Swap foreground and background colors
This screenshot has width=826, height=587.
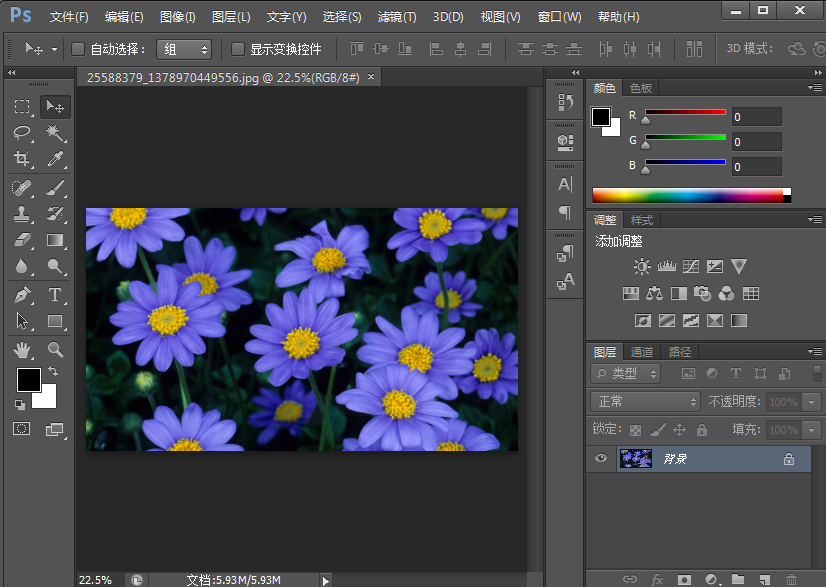click(x=53, y=371)
